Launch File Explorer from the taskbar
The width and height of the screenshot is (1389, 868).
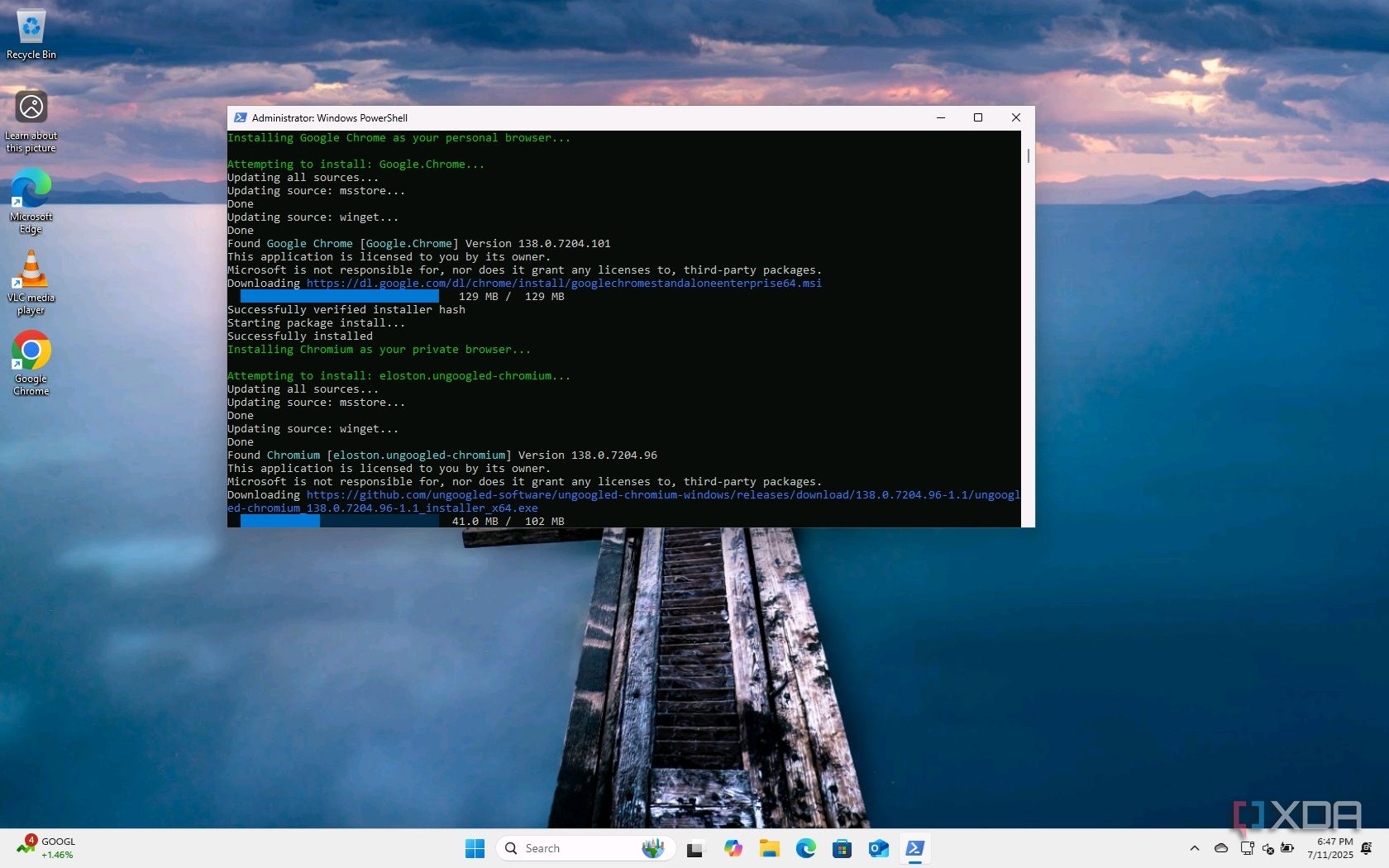(x=770, y=848)
